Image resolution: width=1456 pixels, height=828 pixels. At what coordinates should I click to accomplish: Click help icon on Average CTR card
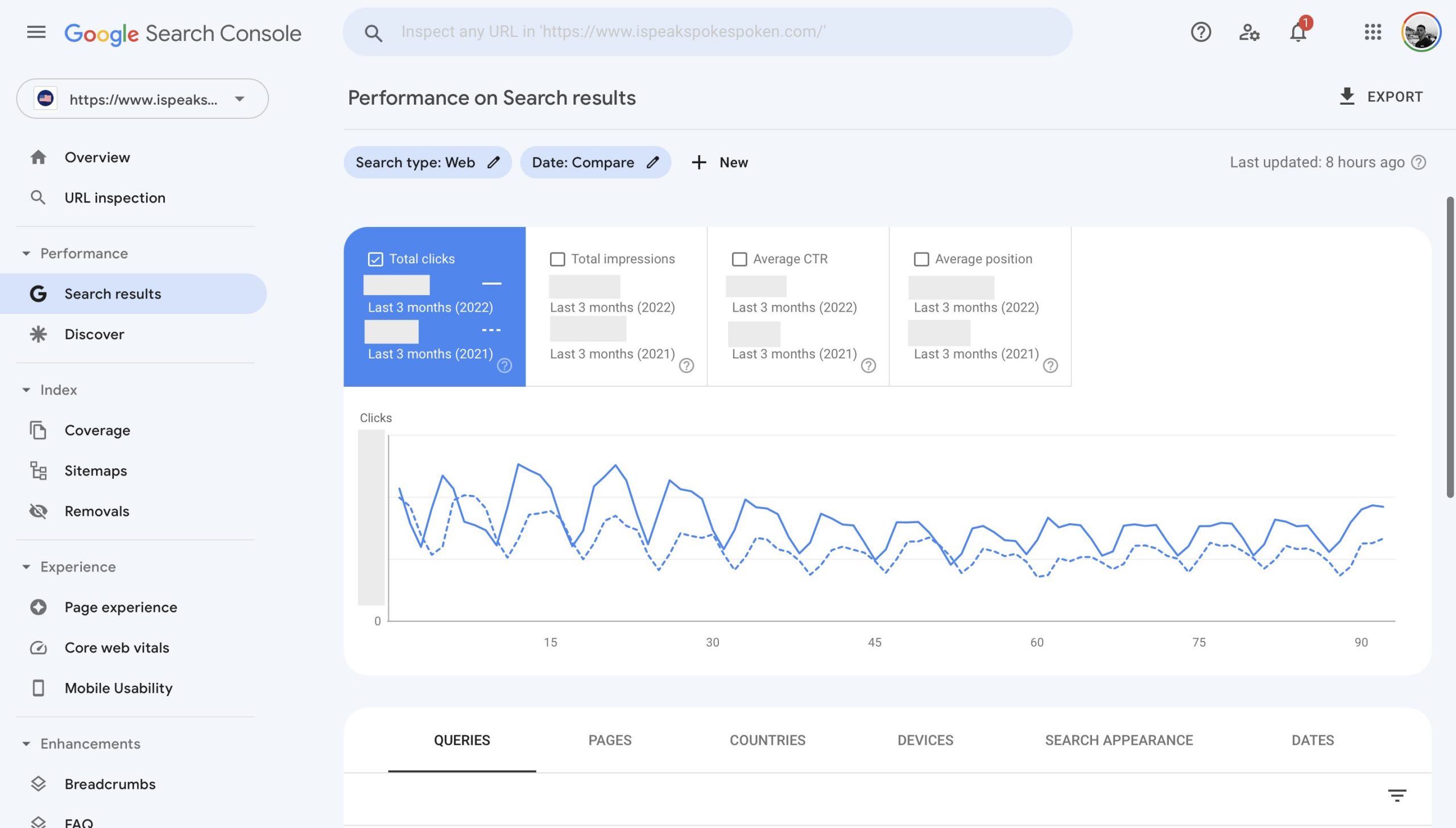coord(868,366)
